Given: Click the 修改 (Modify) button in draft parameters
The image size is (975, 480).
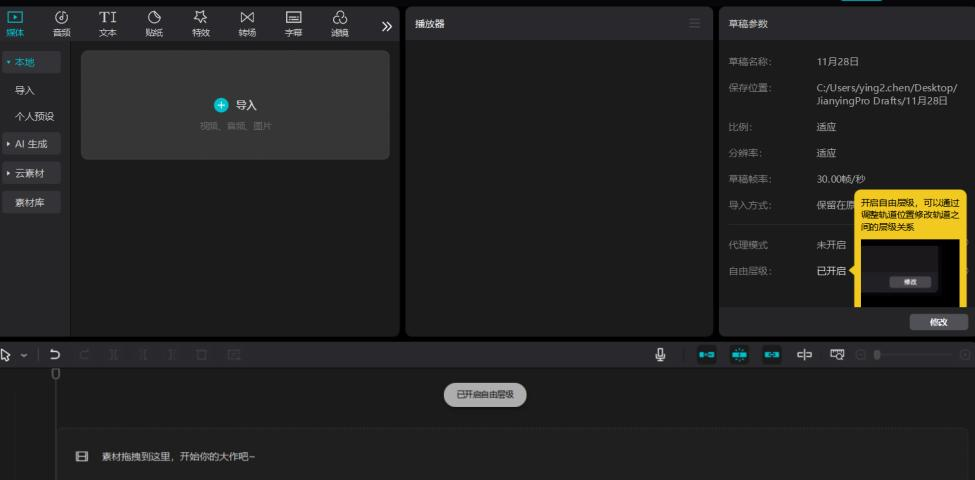Looking at the screenshot, I should click(938, 322).
